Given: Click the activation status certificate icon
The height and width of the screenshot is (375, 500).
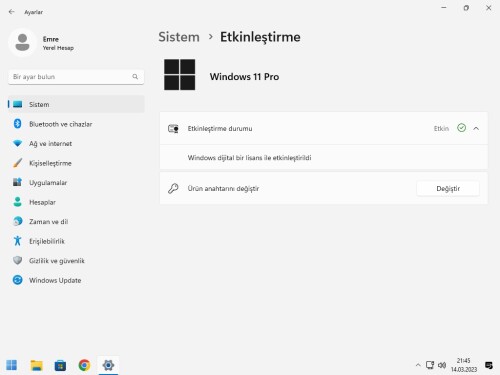Looking at the screenshot, I should pyautogui.click(x=173, y=128).
